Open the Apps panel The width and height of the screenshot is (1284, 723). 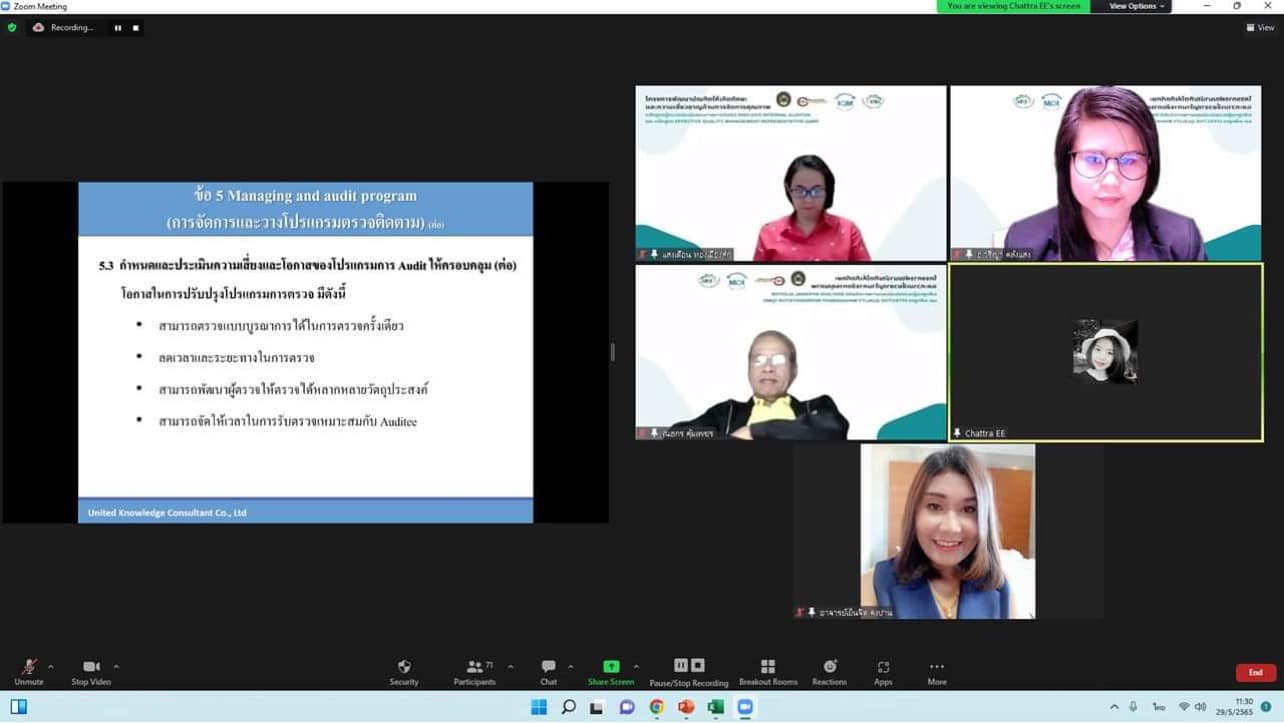click(x=883, y=671)
